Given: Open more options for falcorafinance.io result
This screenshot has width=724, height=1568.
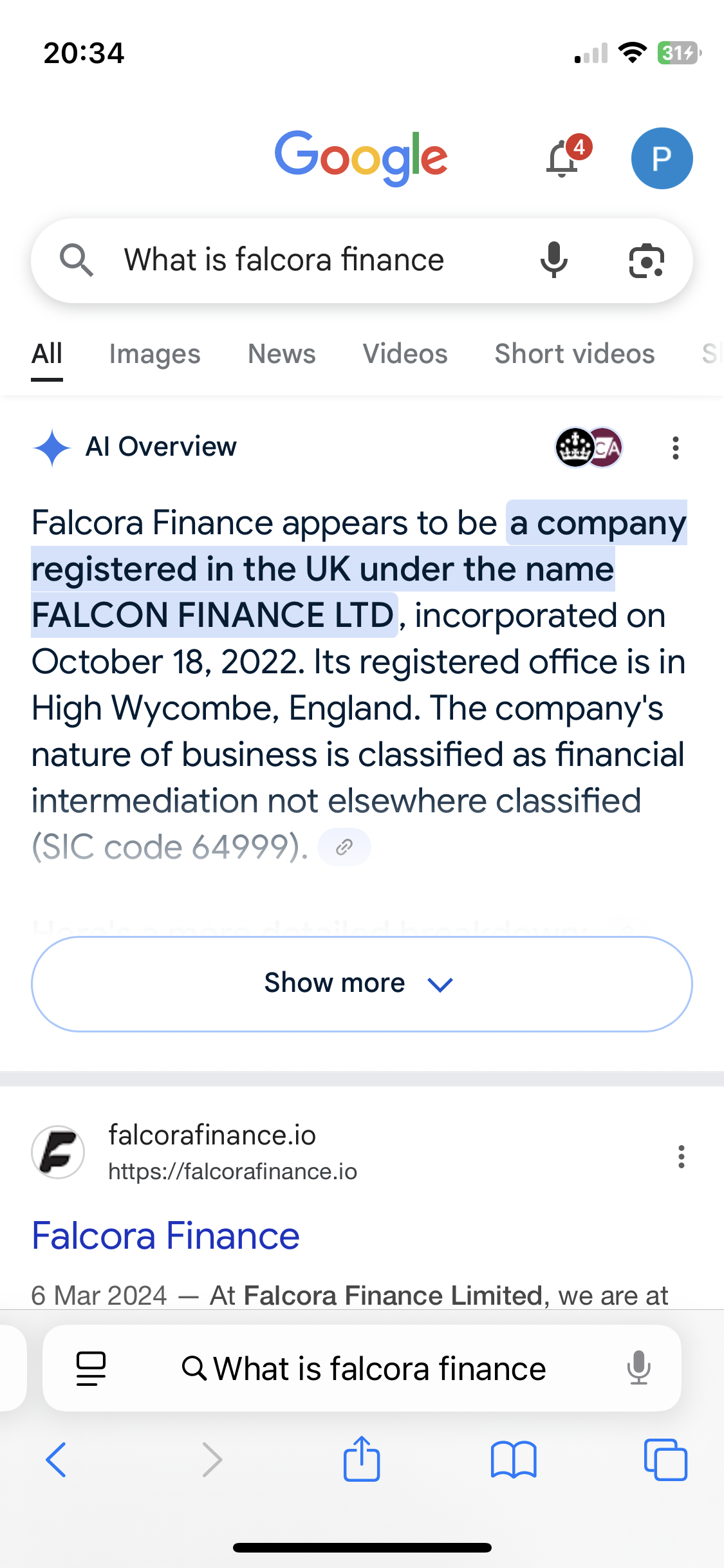Looking at the screenshot, I should [x=681, y=1157].
